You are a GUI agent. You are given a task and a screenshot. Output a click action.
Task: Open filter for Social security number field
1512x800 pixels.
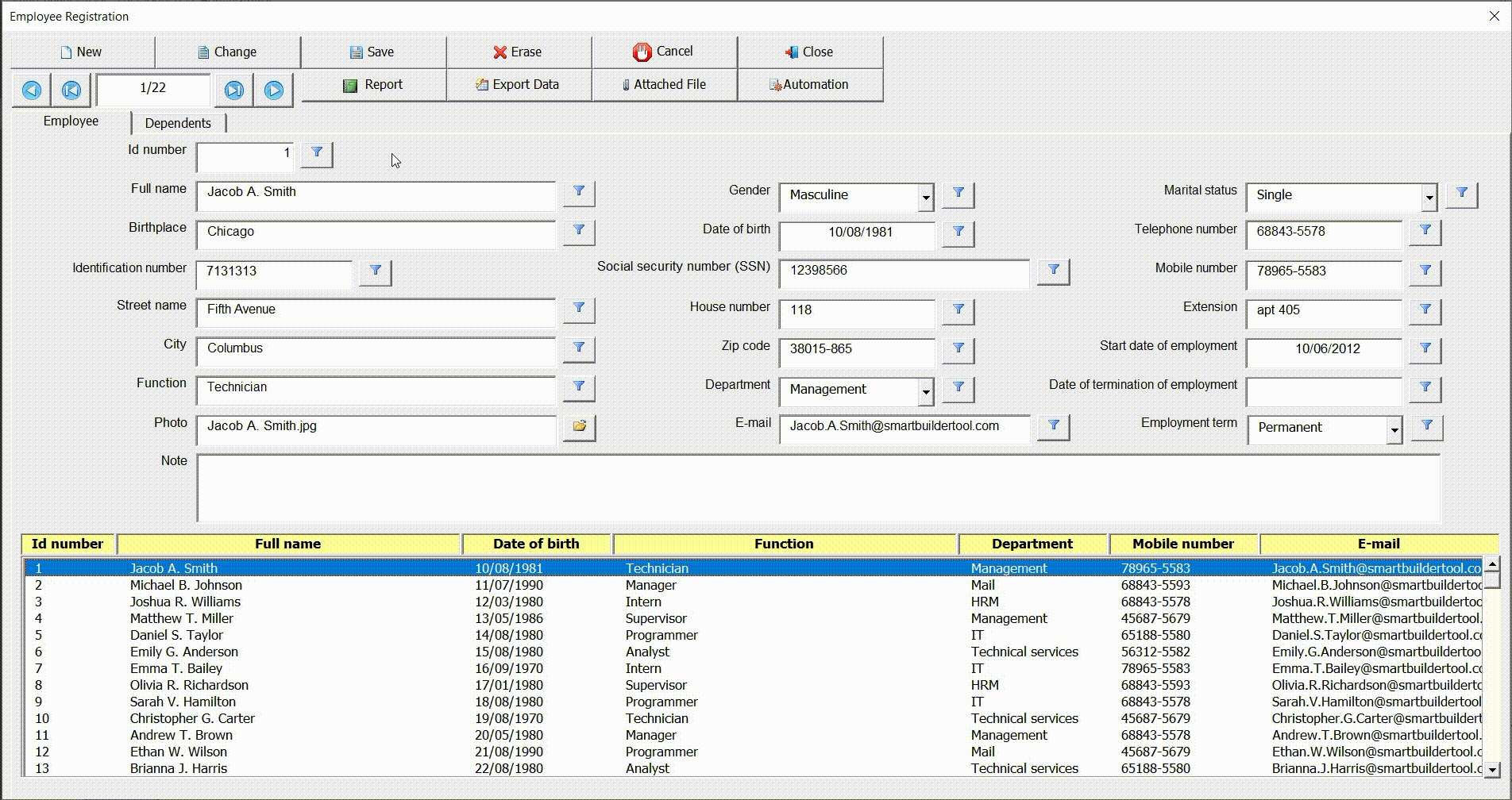[x=1053, y=271]
